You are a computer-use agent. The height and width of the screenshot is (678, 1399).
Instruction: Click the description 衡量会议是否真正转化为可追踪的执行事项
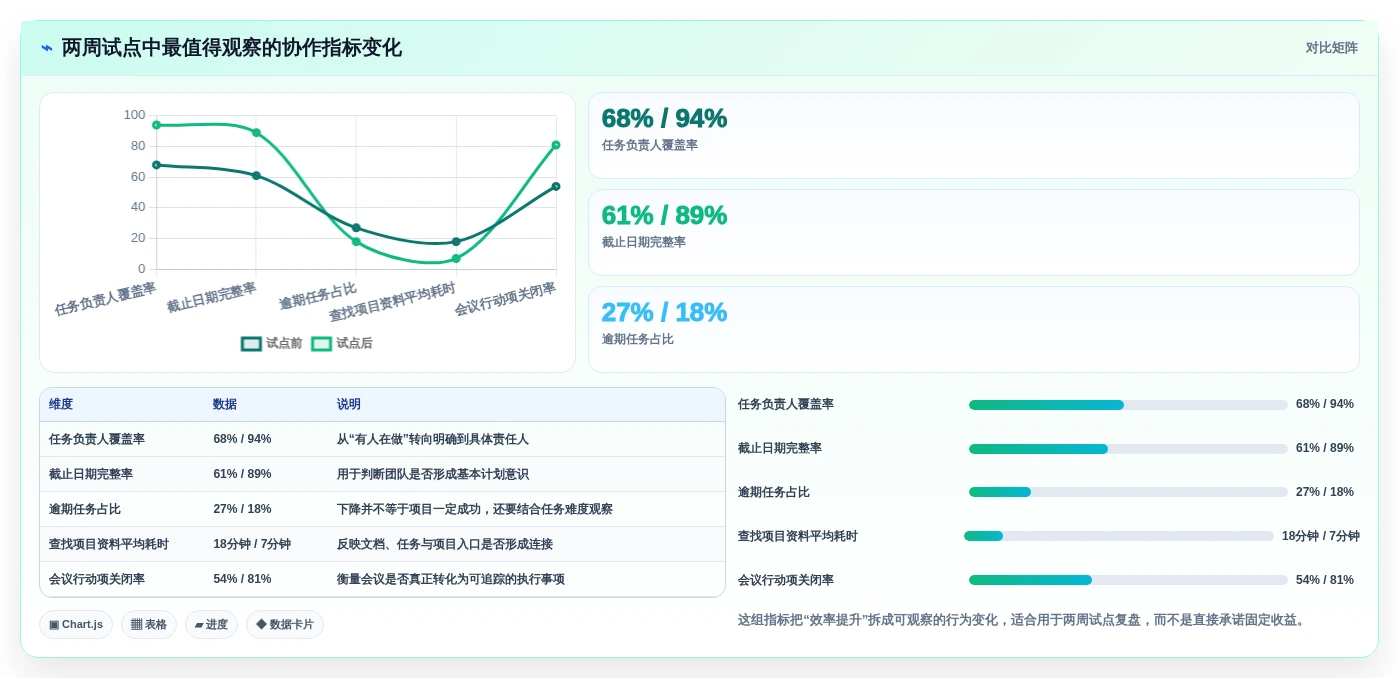(x=451, y=579)
